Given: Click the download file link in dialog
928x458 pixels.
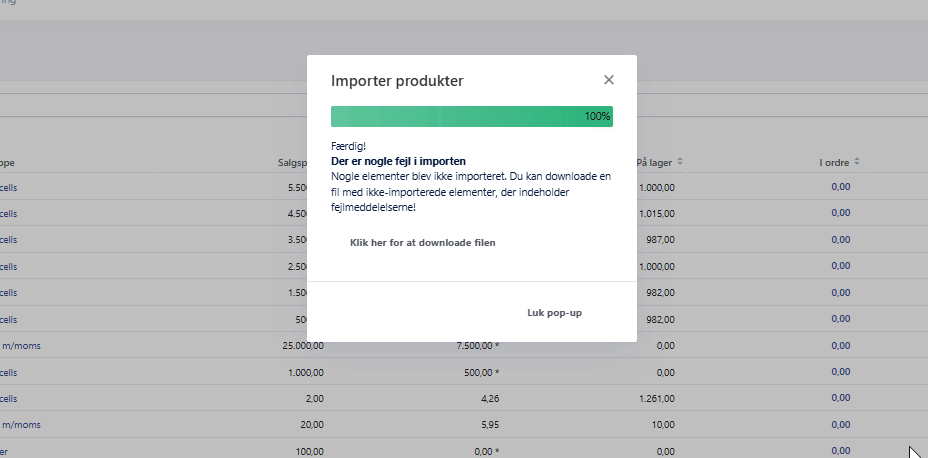Looking at the screenshot, I should (x=422, y=243).
